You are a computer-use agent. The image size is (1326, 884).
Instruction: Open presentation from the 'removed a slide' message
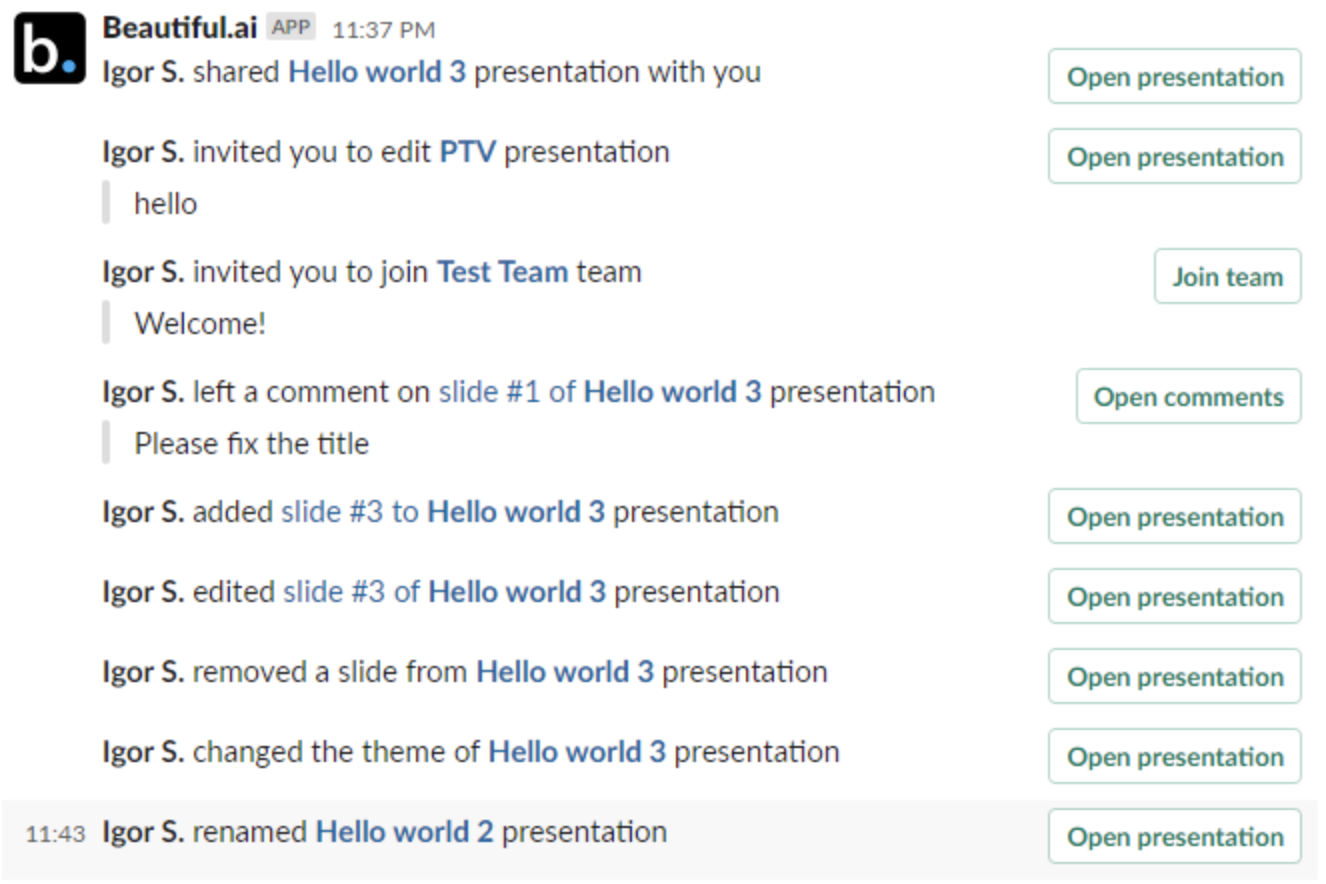pyautogui.click(x=1175, y=677)
